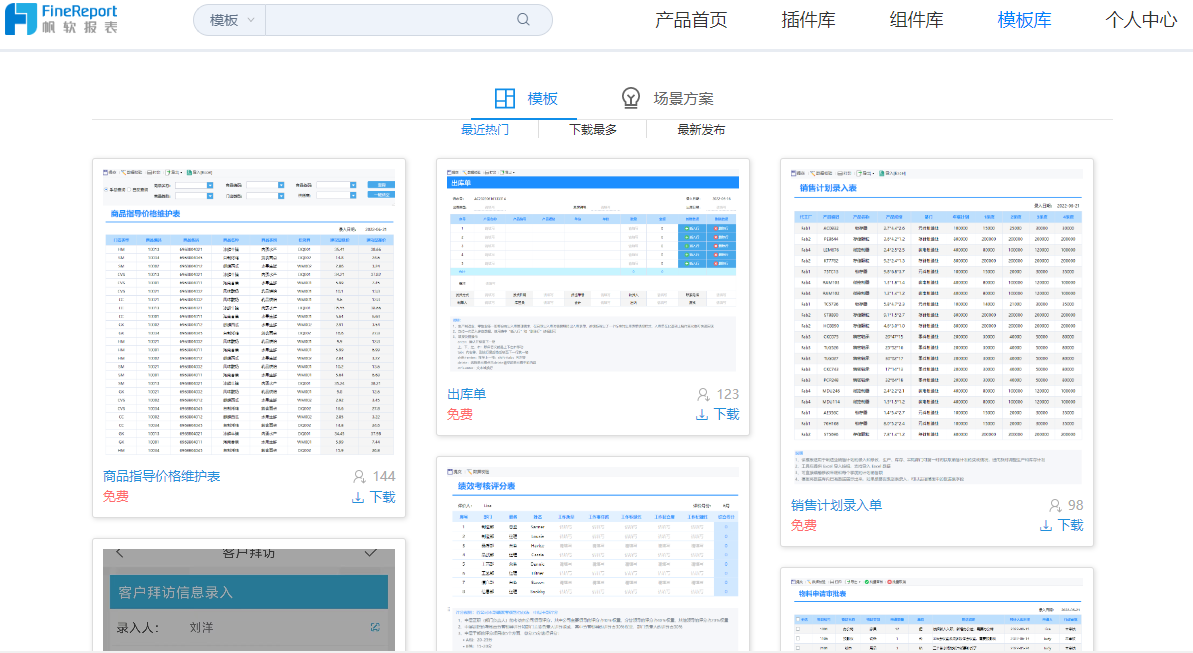Open the 插件库 navigation item
Image resolution: width=1193 pixels, height=653 pixels.
tap(808, 20)
